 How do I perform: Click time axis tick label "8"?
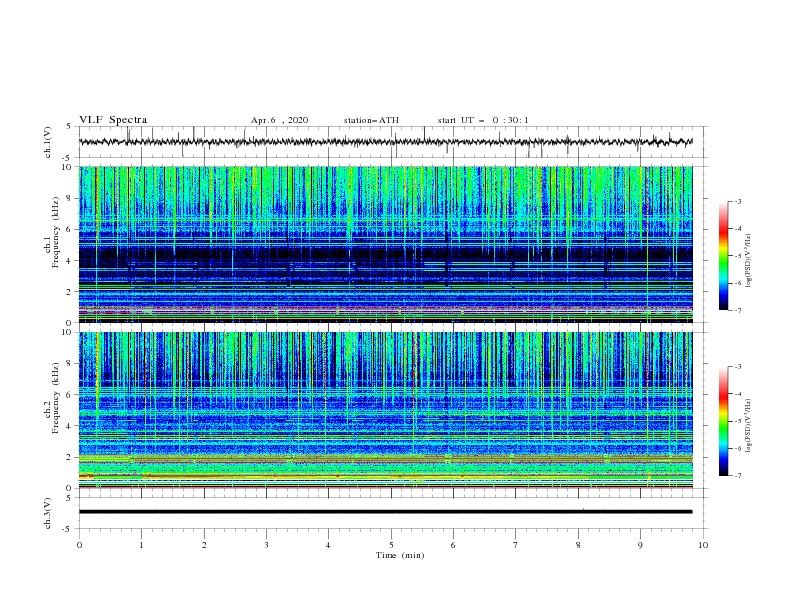pyautogui.click(x=578, y=545)
